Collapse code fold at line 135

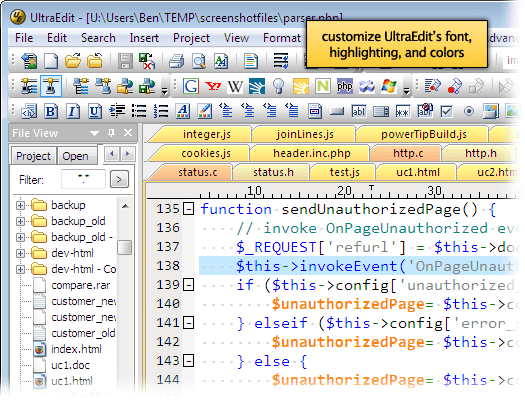(189, 210)
